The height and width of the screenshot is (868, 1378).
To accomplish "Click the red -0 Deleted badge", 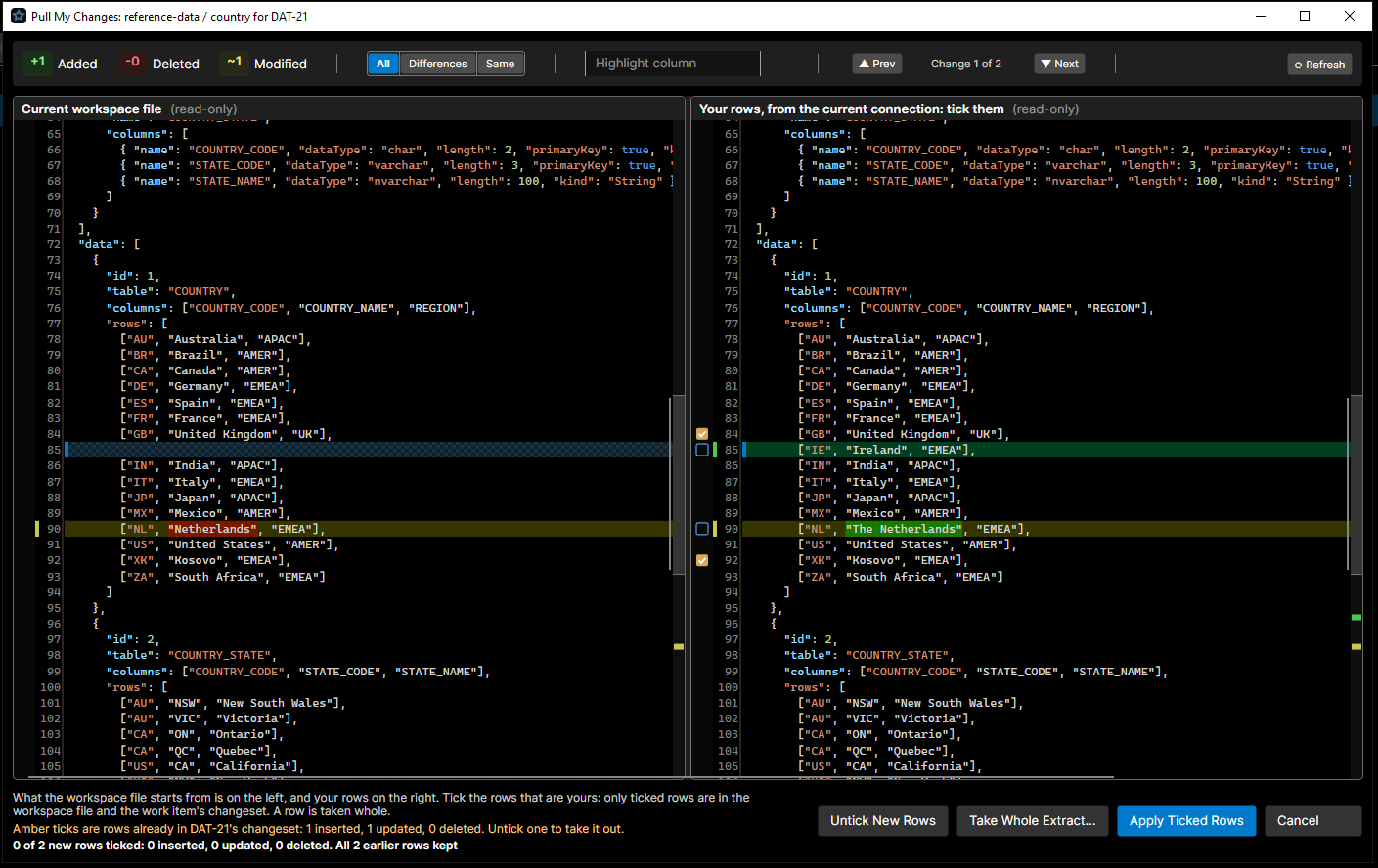I will point(132,63).
